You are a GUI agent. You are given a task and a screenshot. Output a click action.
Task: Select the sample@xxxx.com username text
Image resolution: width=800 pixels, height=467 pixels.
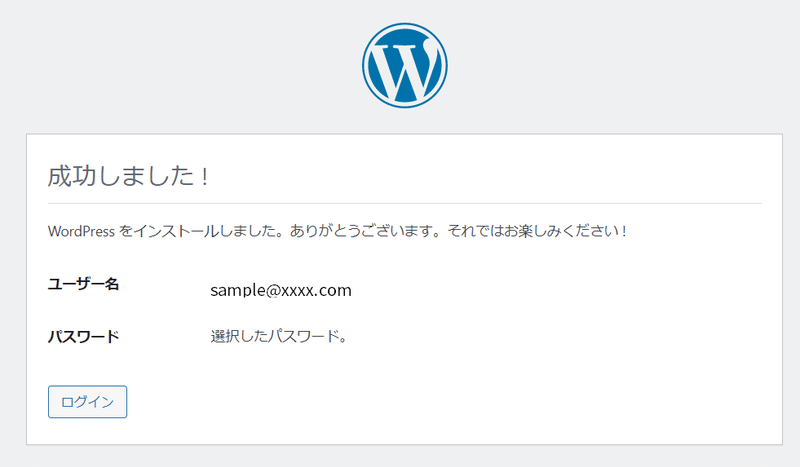click(x=281, y=290)
